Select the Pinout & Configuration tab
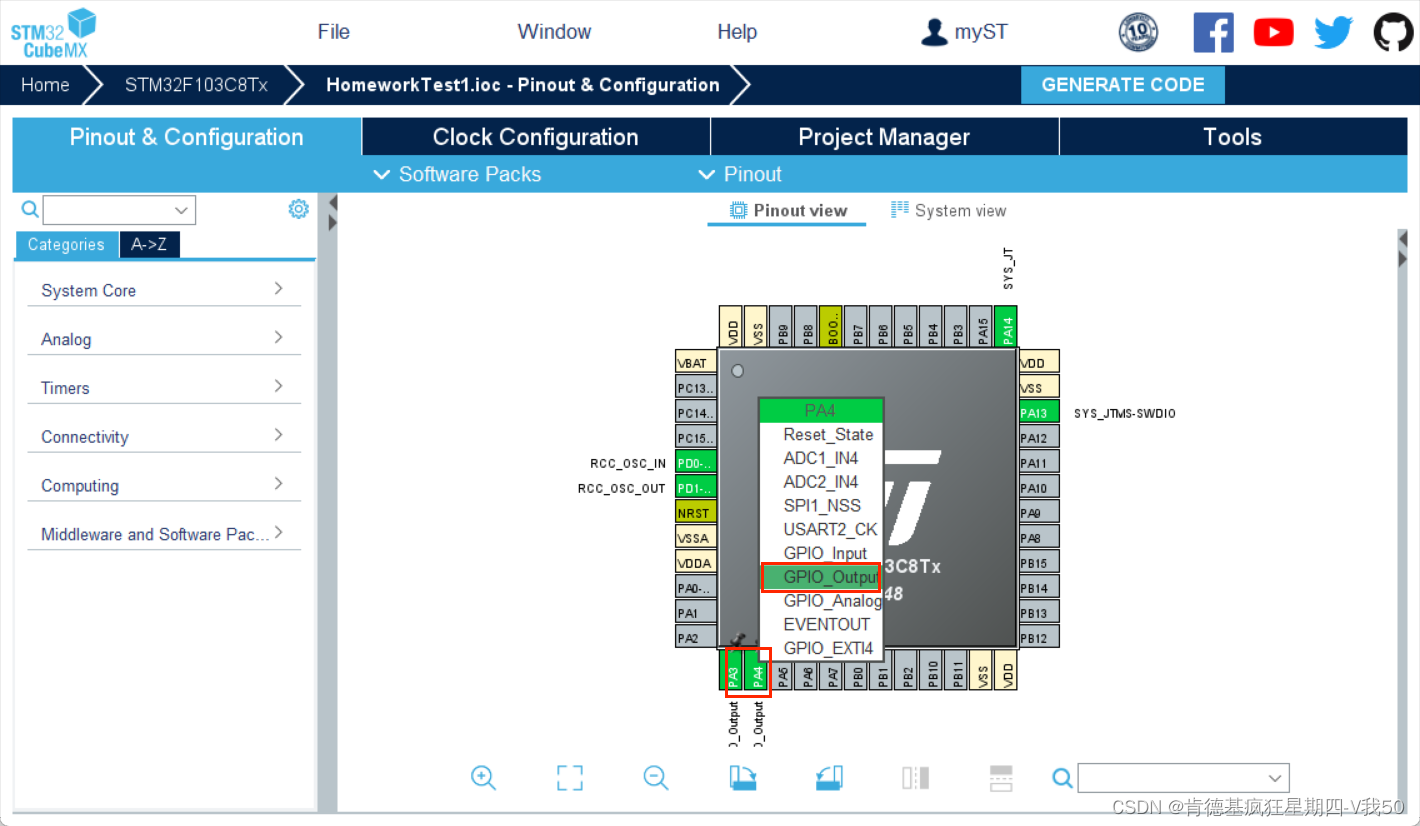This screenshot has height=826, width=1420. 186,137
